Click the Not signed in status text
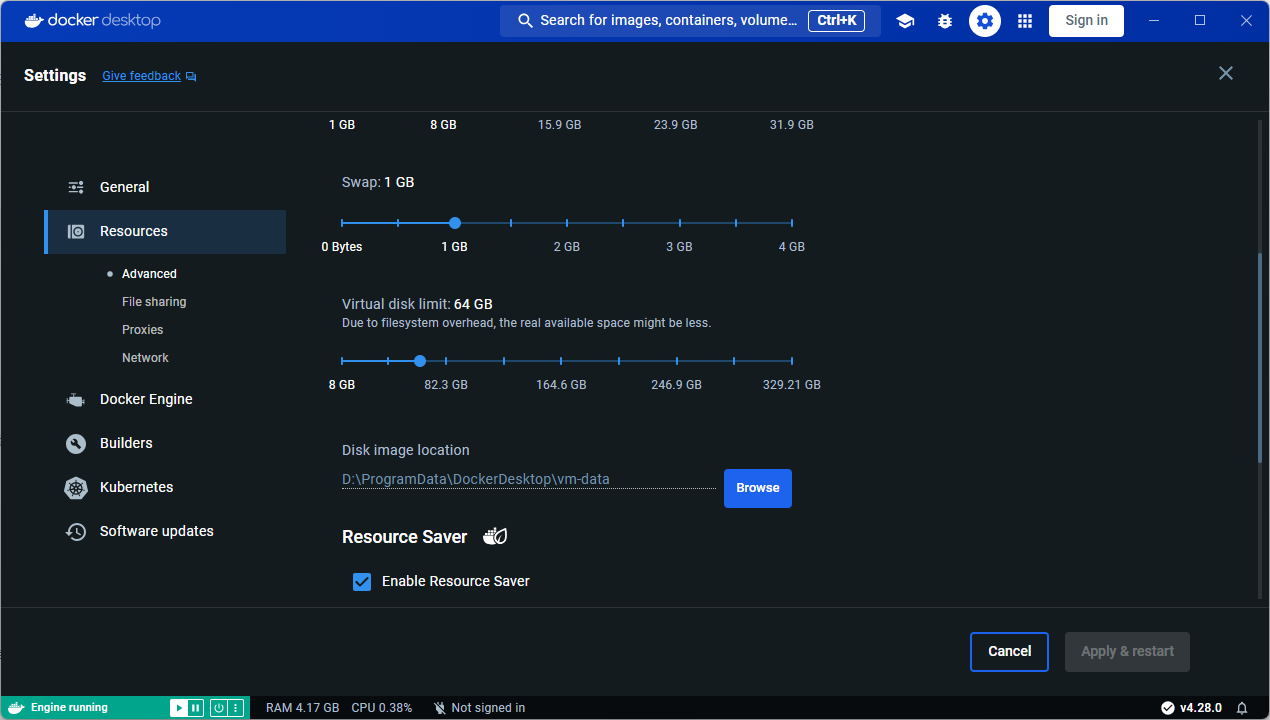 click(488, 708)
